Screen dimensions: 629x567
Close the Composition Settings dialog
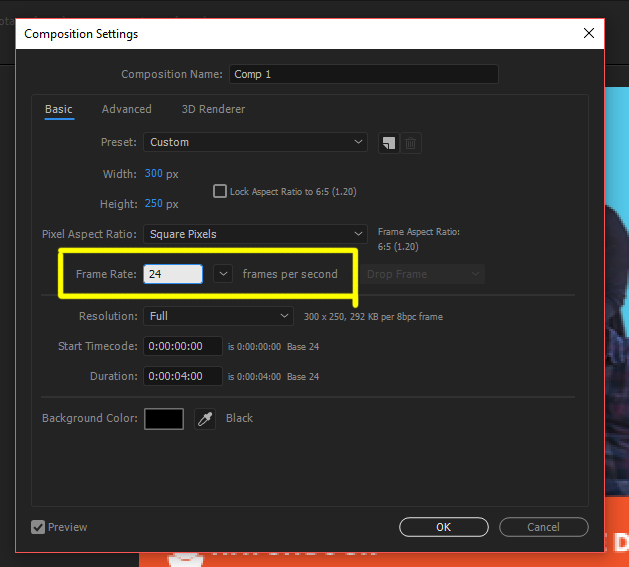pos(588,33)
